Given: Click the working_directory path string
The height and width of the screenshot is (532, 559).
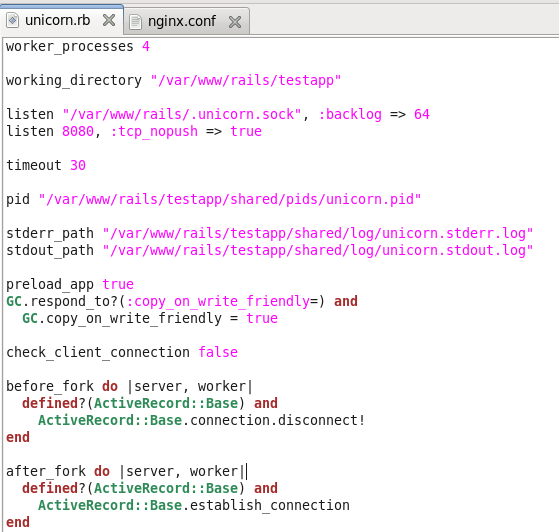Looking at the screenshot, I should 246,81.
